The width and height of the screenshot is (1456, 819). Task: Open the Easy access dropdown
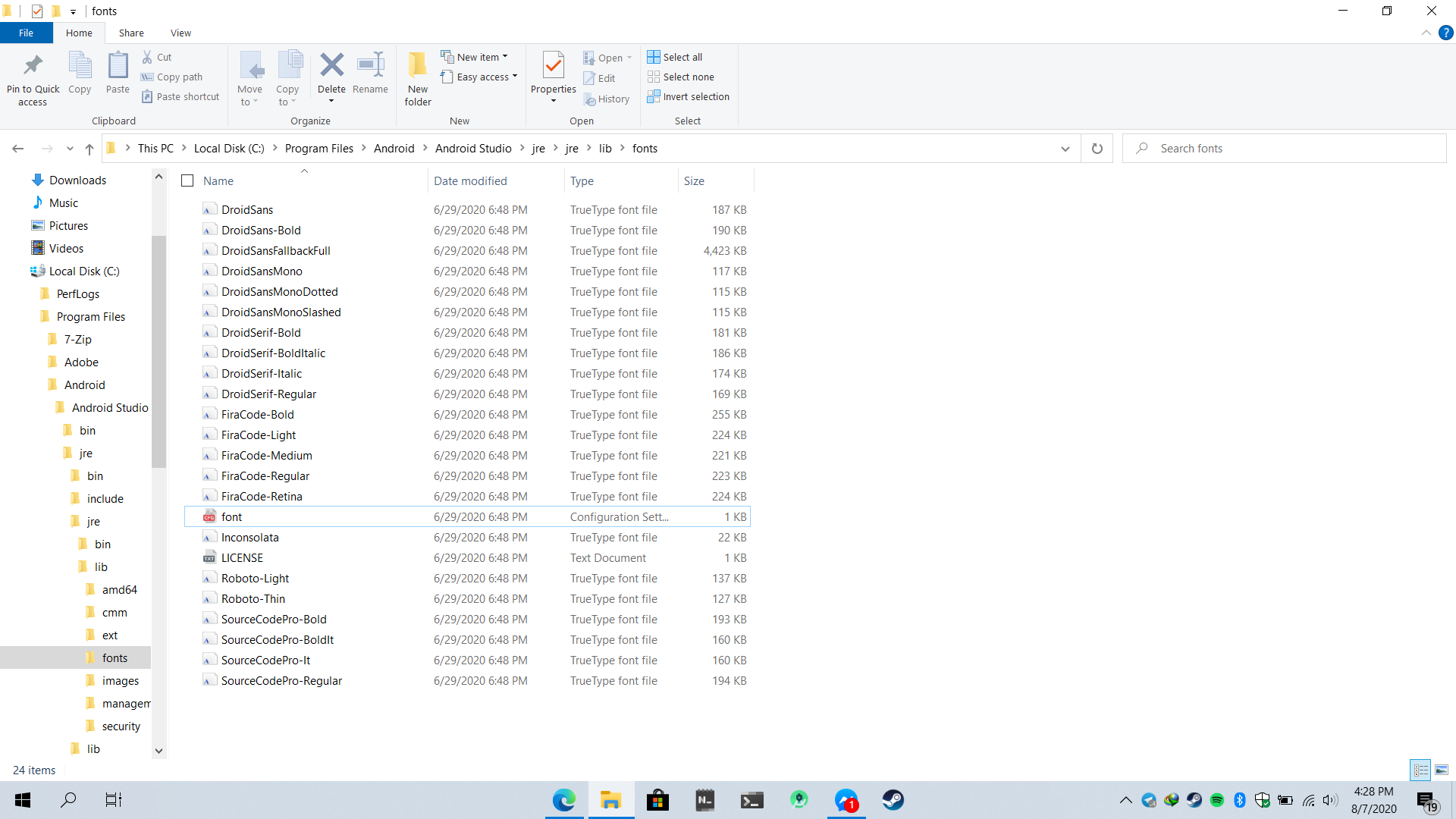click(479, 77)
